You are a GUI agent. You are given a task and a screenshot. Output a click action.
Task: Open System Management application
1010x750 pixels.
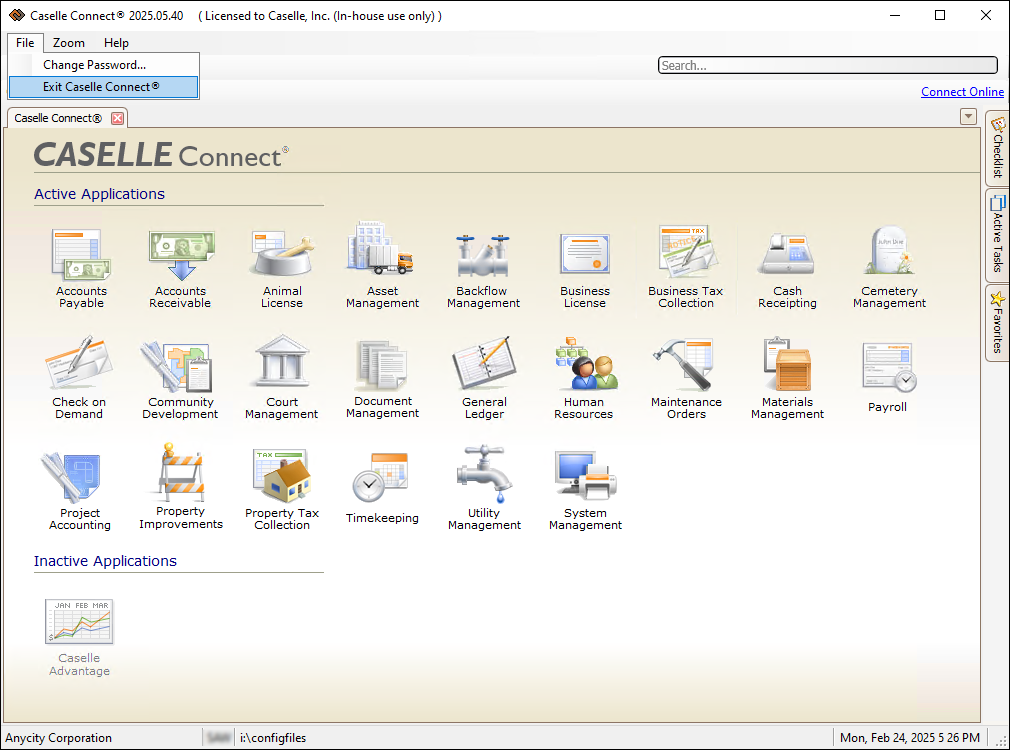pyautogui.click(x=585, y=490)
